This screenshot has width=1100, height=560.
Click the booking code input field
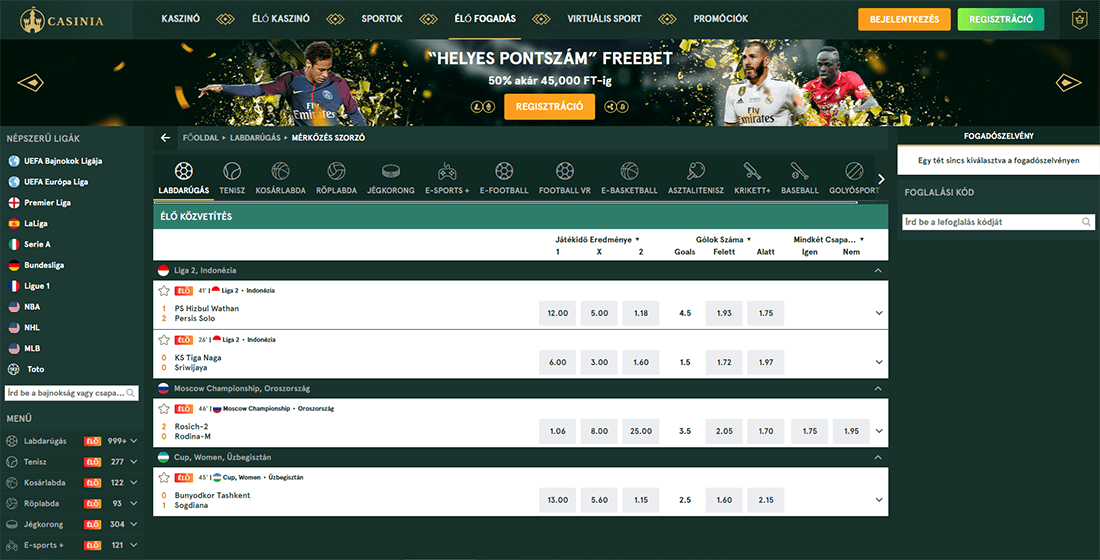point(989,222)
